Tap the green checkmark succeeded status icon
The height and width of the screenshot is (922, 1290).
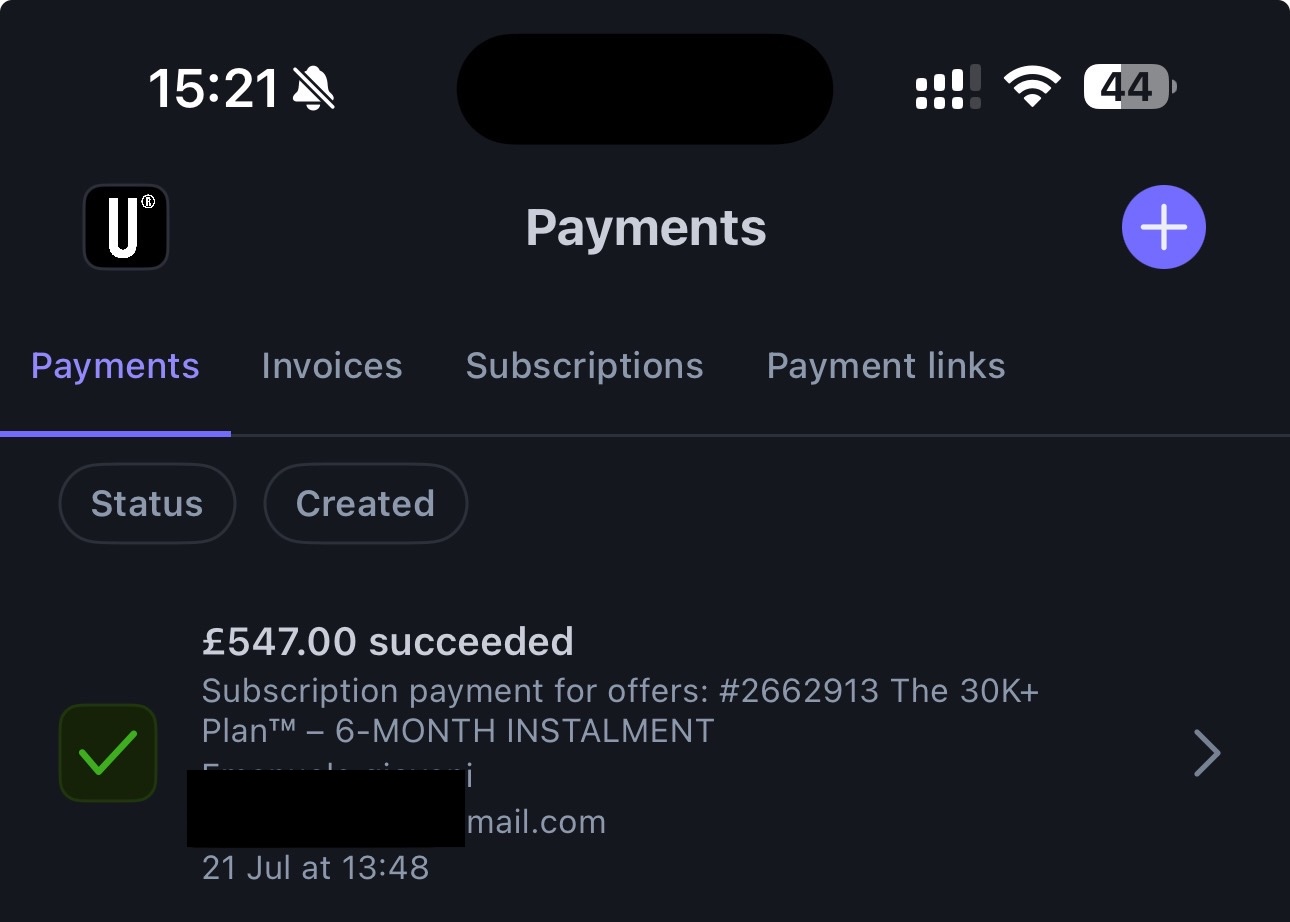[x=108, y=753]
